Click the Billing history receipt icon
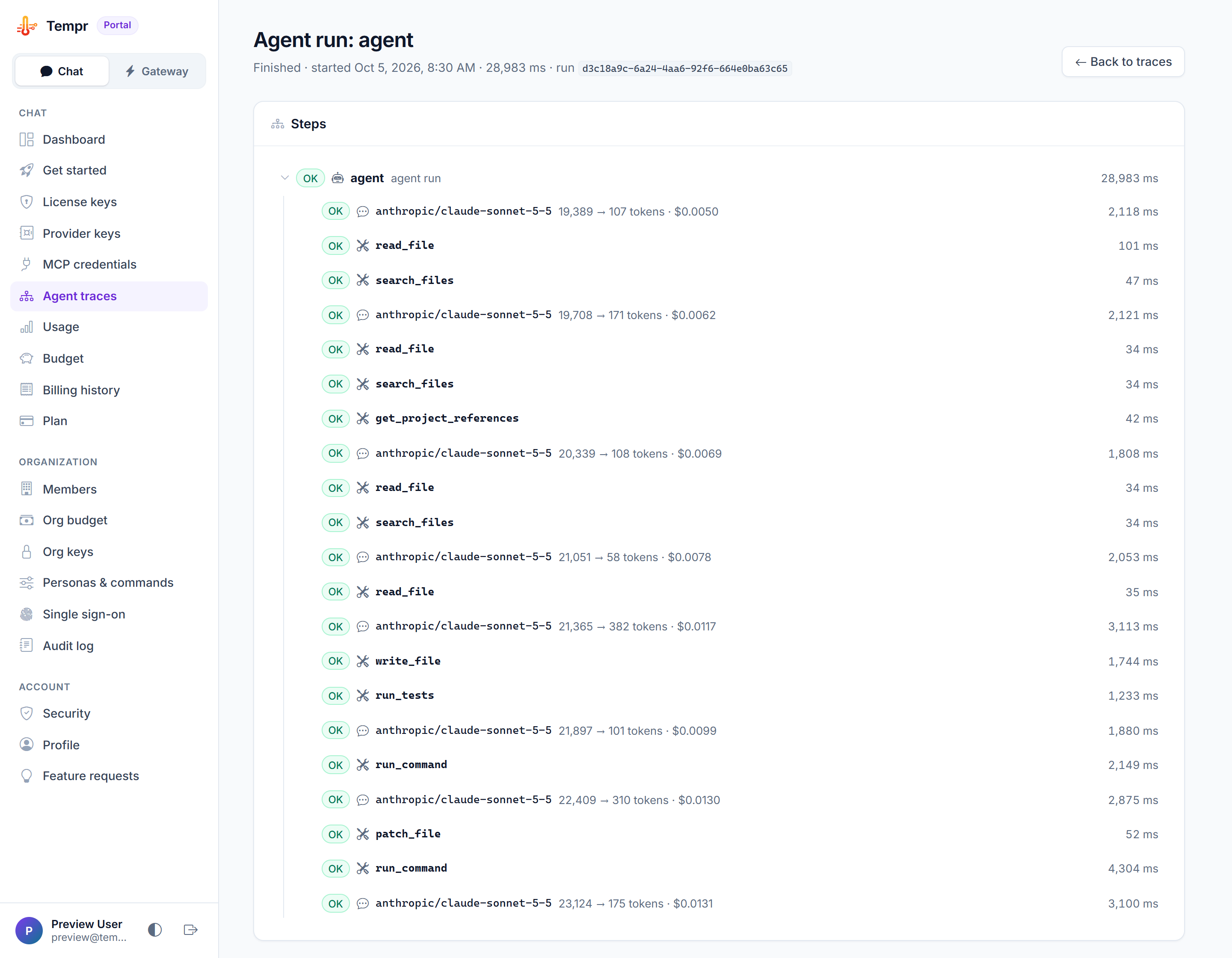Viewport: 1232px width, 958px height. 27,390
